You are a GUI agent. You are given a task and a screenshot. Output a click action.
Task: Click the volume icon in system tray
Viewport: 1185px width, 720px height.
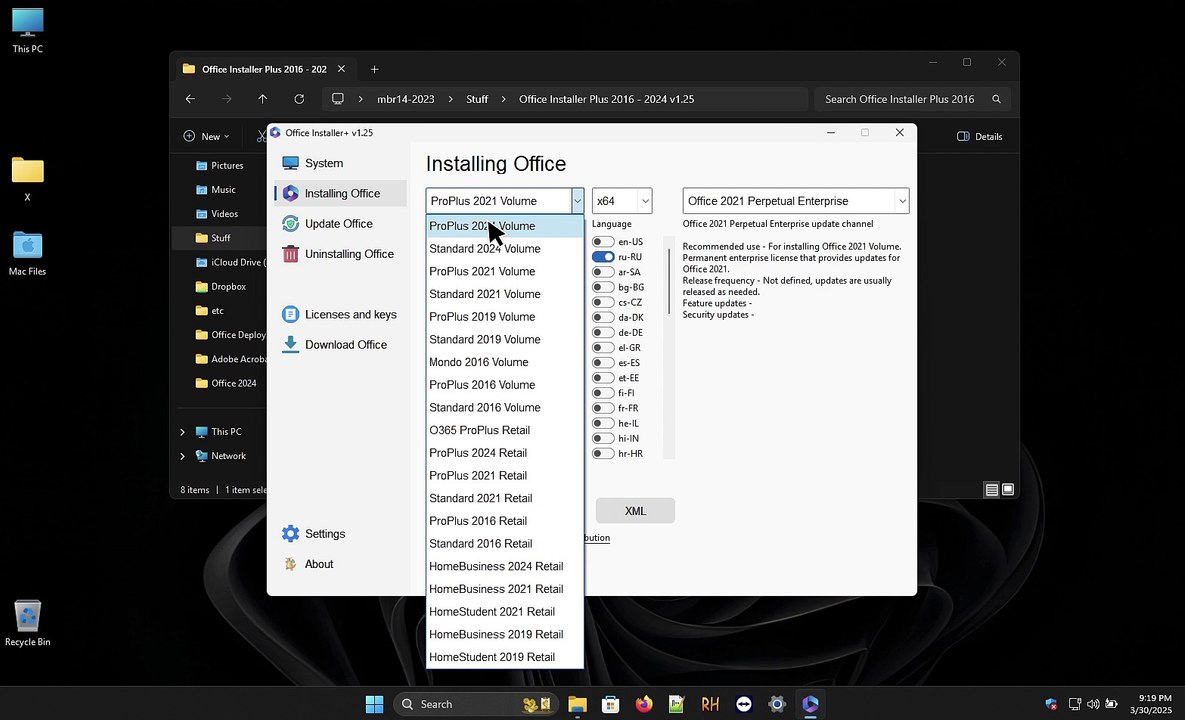(x=1093, y=704)
